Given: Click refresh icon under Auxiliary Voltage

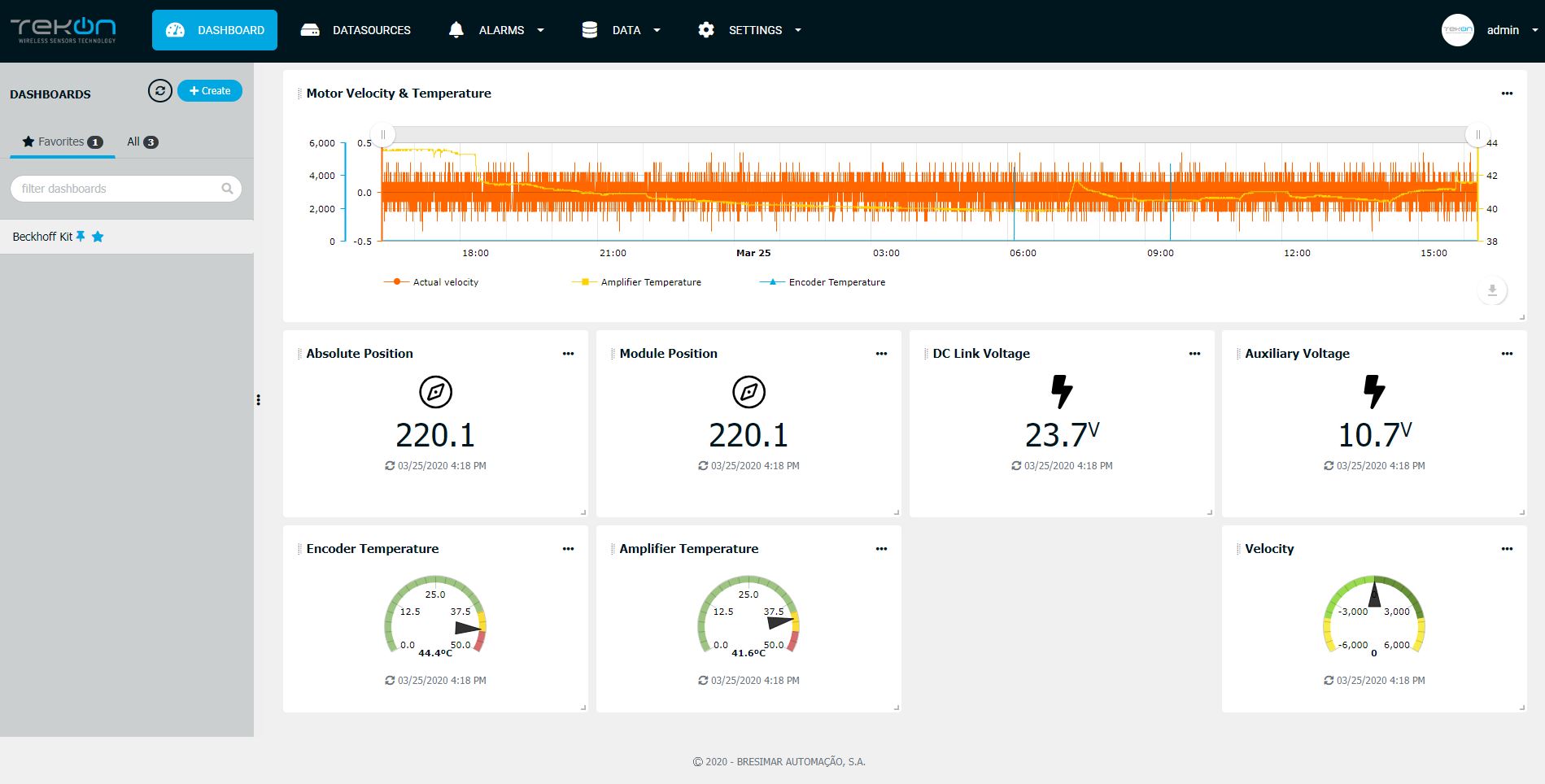Looking at the screenshot, I should click(x=1329, y=466).
